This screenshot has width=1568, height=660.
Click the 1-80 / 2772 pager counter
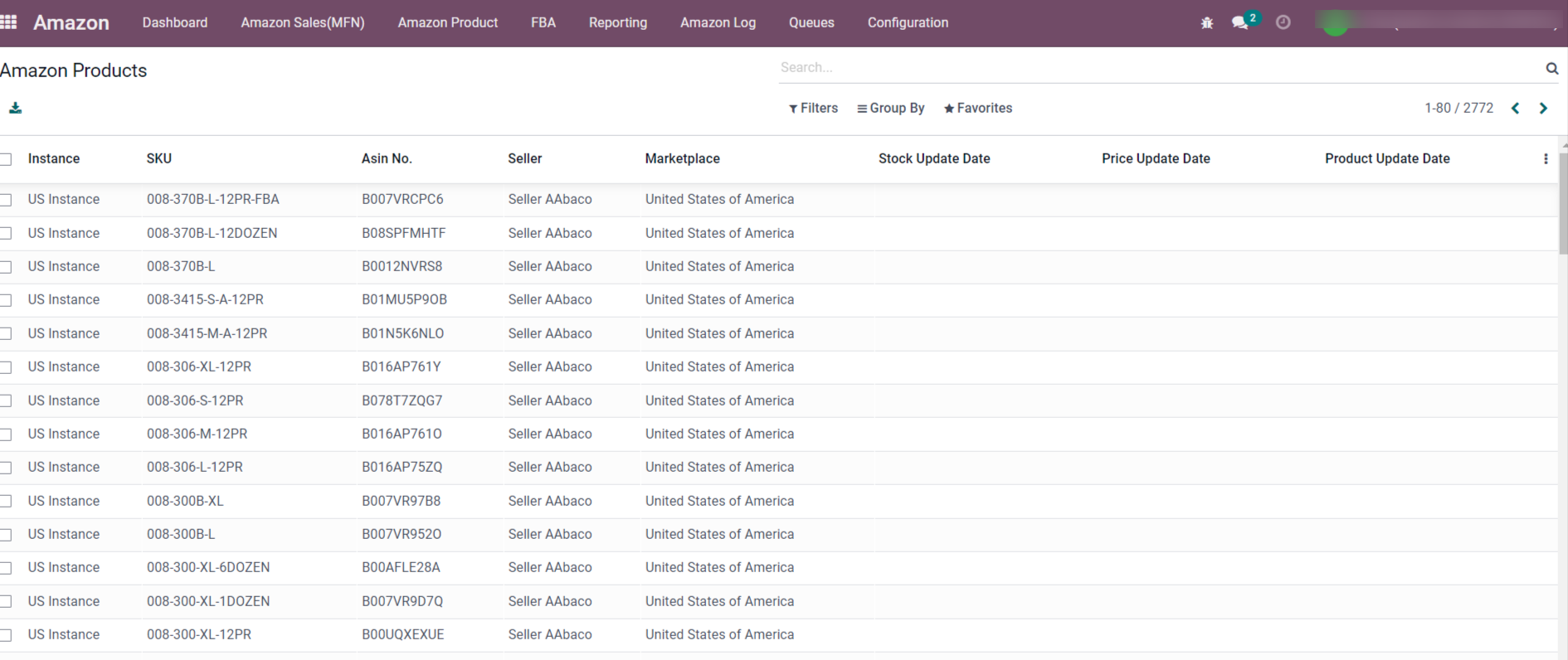pos(1458,109)
